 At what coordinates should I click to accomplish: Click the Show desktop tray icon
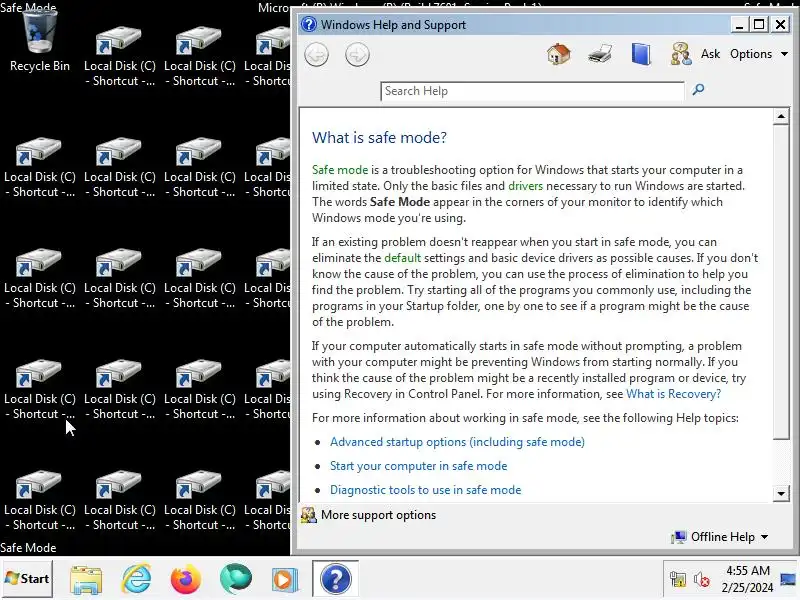[788, 579]
